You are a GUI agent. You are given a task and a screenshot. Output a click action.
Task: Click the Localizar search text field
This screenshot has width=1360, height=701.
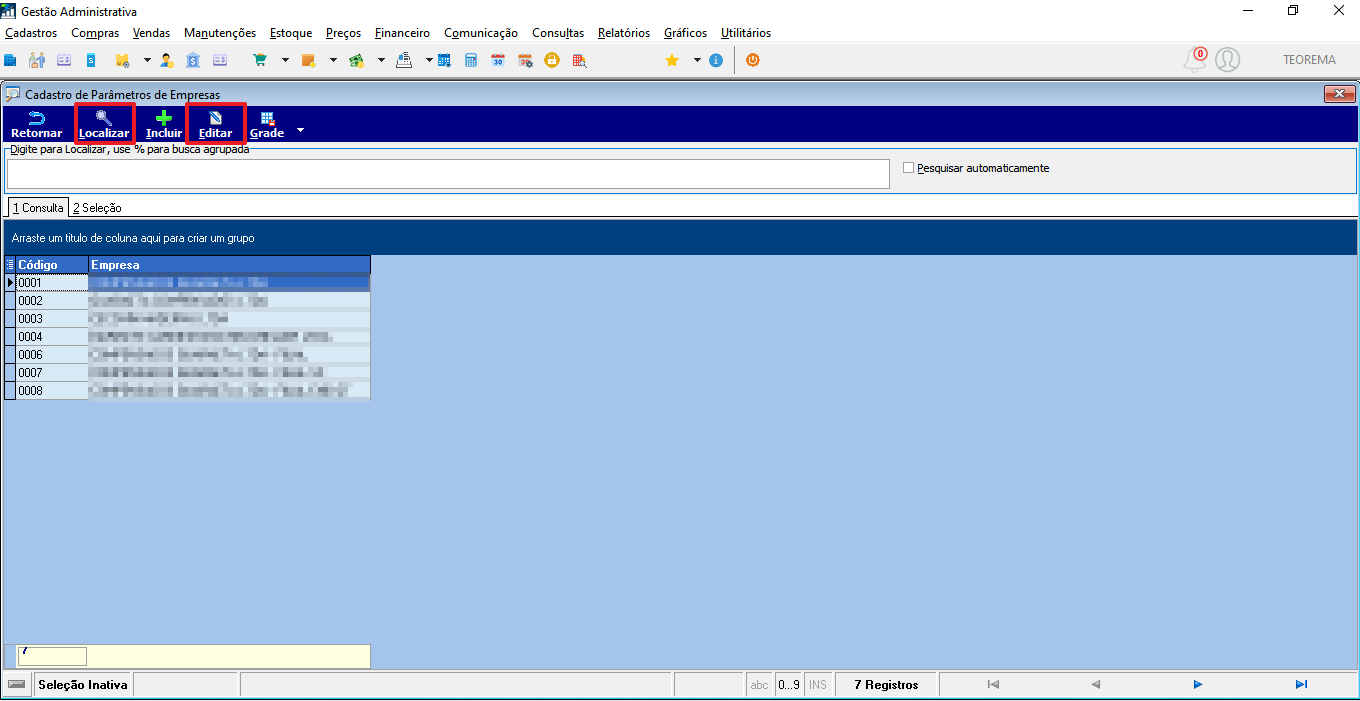point(448,174)
